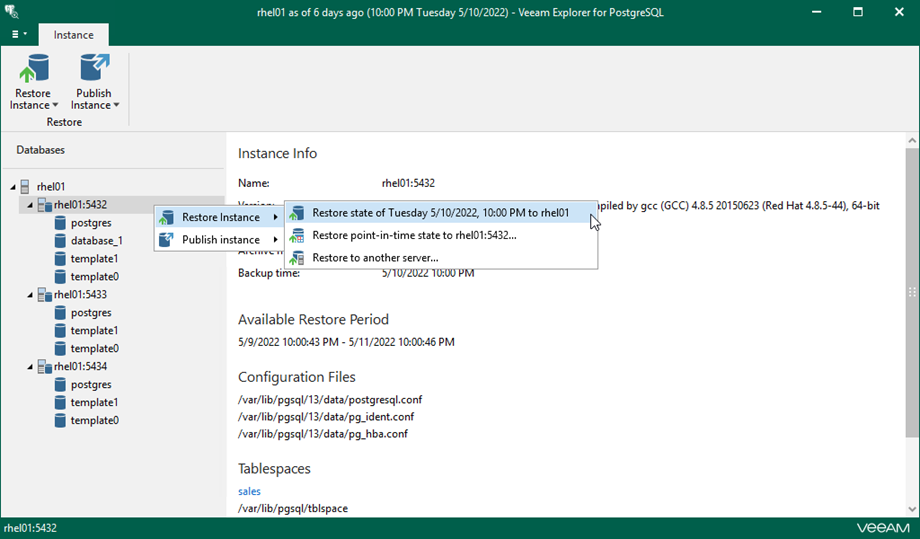Expand Publish instance submenu arrow
The image size is (920, 539).
click(275, 239)
